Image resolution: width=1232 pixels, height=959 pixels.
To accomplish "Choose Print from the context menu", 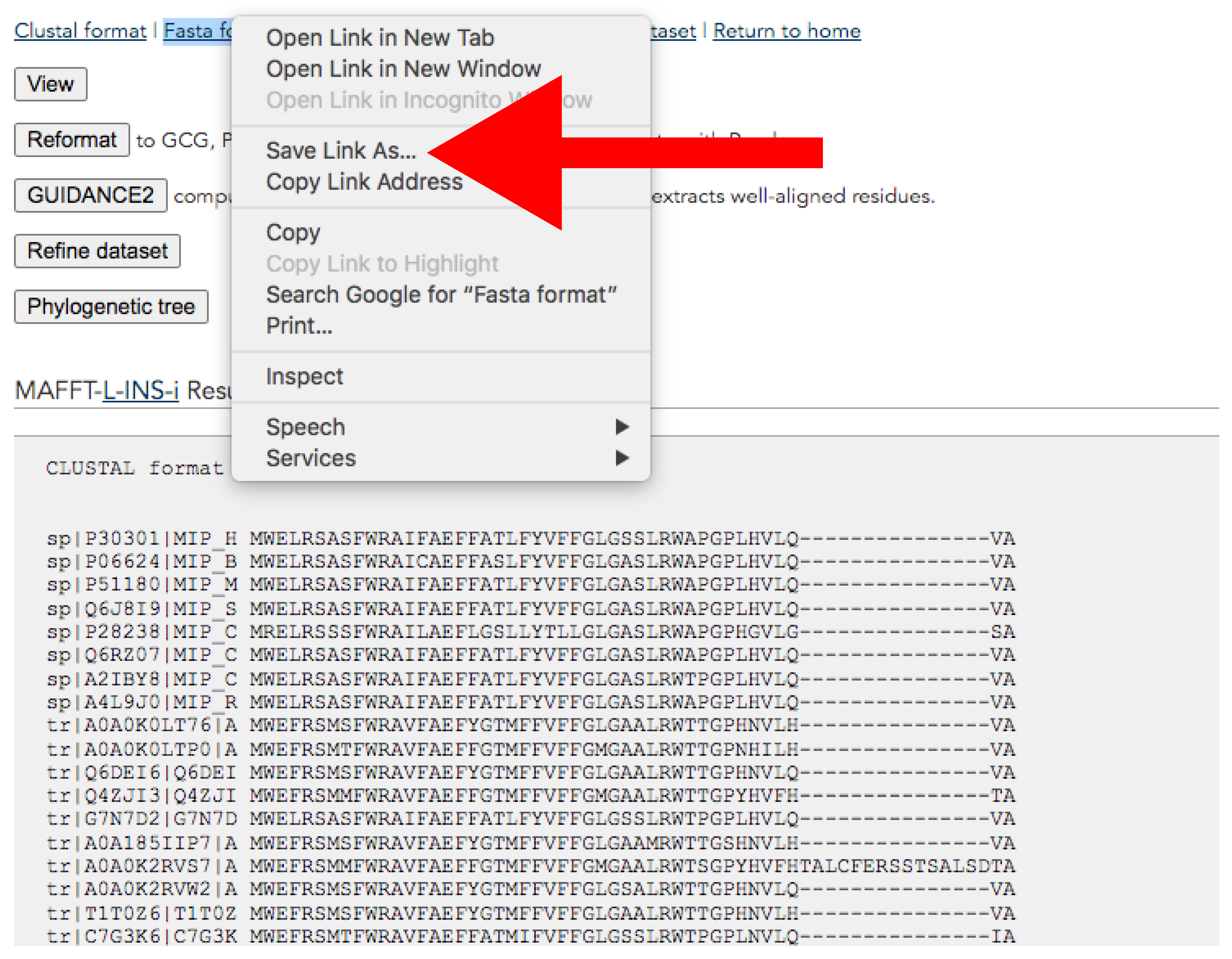I will (x=299, y=326).
